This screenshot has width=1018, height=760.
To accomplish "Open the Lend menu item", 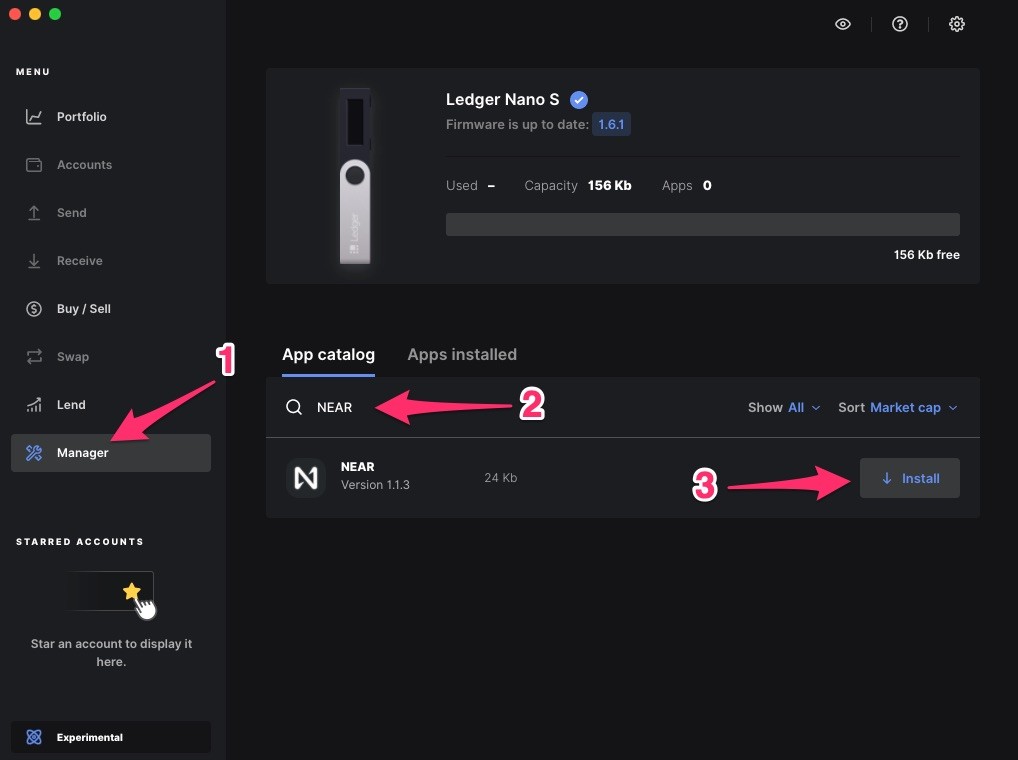I will tap(111, 405).
